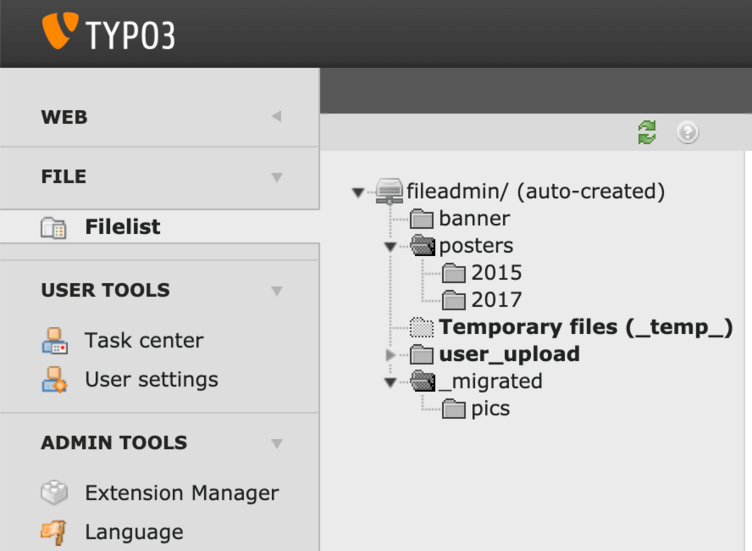Click the Filelist module icon
752x551 pixels.
pos(53,228)
